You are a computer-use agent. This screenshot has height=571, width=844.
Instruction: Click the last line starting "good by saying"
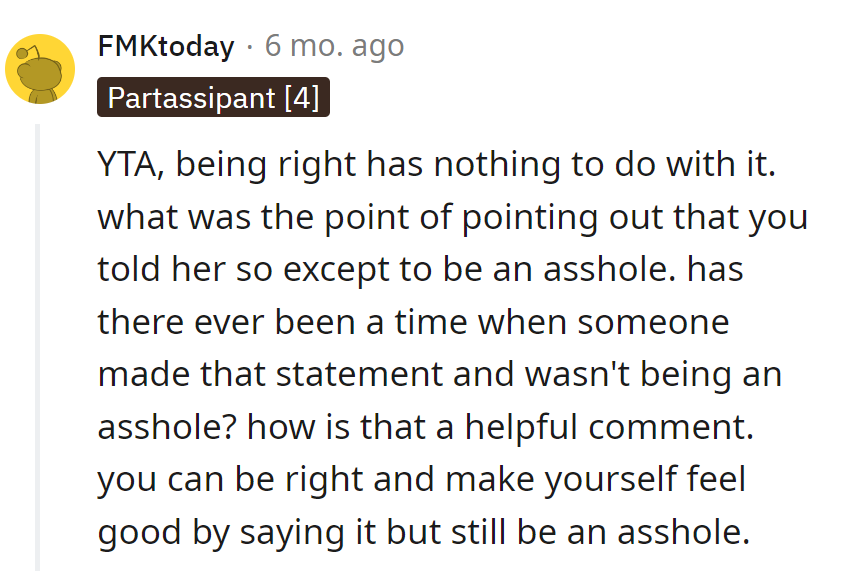[423, 532]
